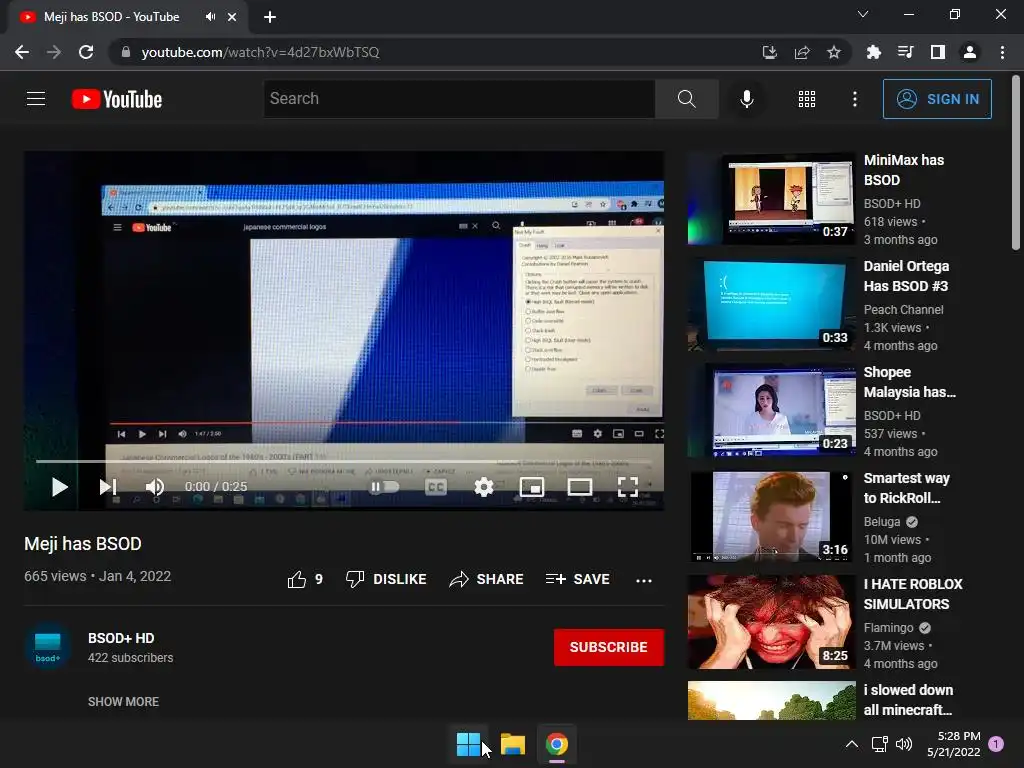Click the search magnifier button
Viewport: 1024px width, 768px height.
(x=686, y=99)
